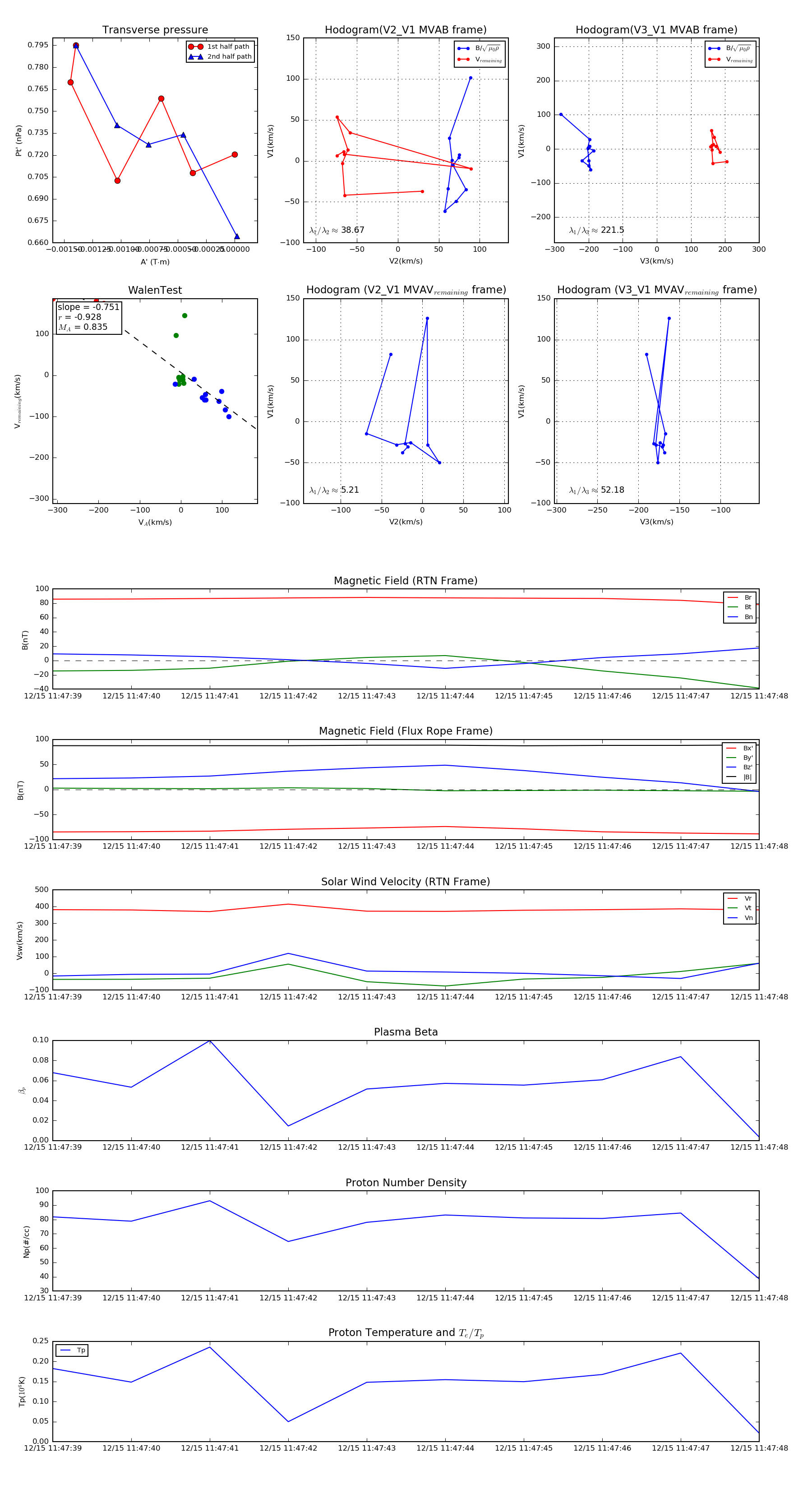Image resolution: width=812 pixels, height=1489 pixels.
Task: Click the highest red point in Transverse pressure
Action: click(76, 46)
